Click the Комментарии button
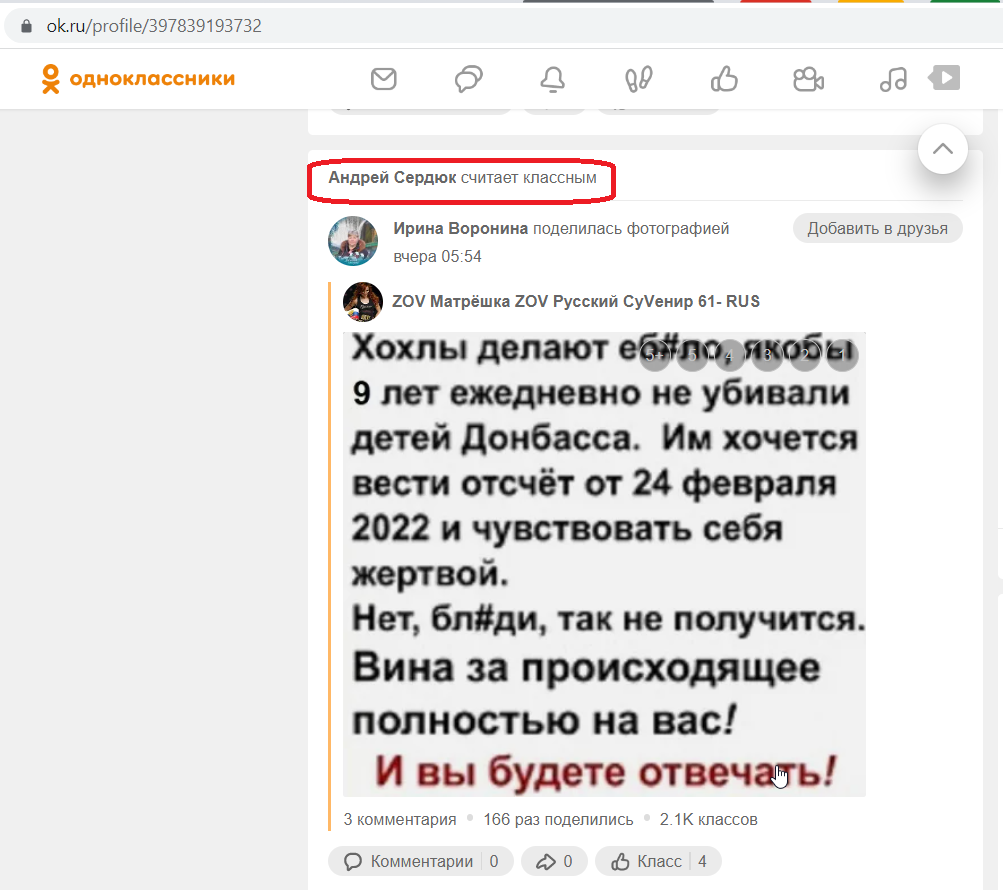1003x890 pixels. tap(421, 861)
